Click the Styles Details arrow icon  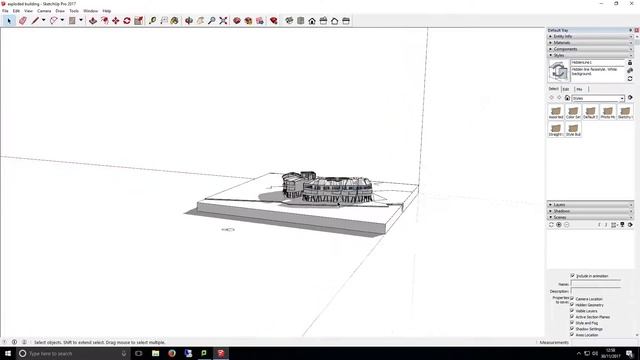tap(630, 98)
